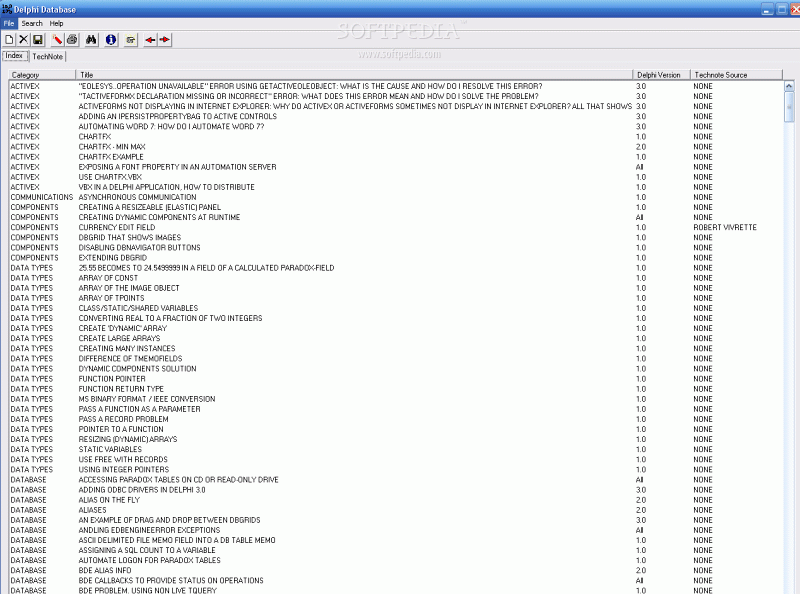Minimize the Delphi Database window
Image resolution: width=800 pixels, height=594 pixels.
pyautogui.click(x=767, y=9)
